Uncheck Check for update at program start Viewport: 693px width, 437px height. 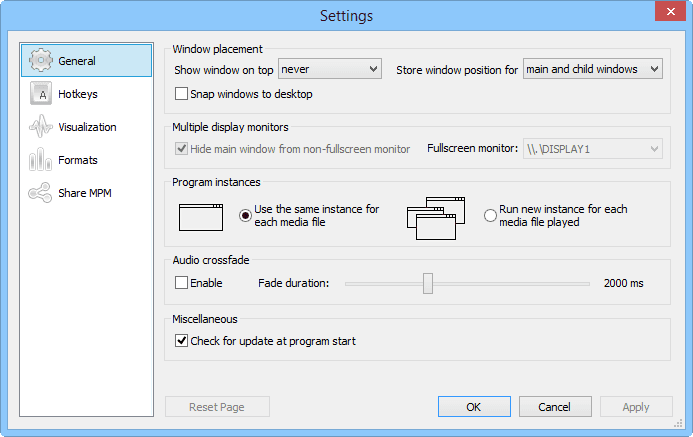pyautogui.click(x=181, y=341)
